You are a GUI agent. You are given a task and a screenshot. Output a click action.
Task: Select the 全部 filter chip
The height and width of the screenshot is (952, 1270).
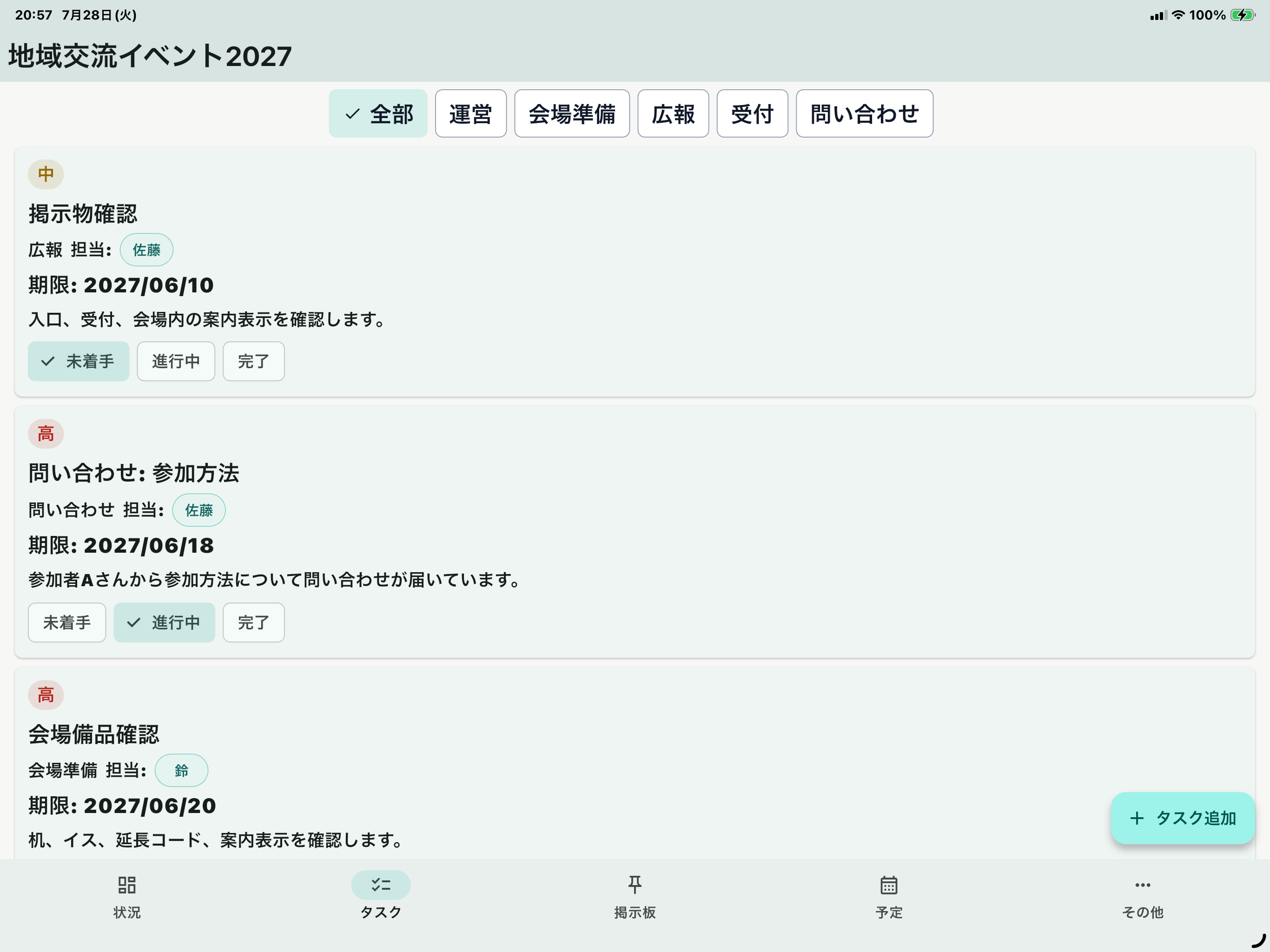[x=378, y=114]
